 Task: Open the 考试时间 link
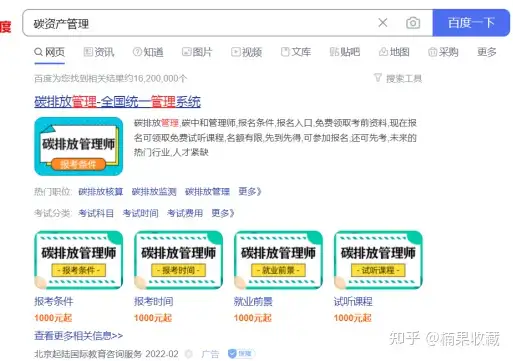pos(140,213)
